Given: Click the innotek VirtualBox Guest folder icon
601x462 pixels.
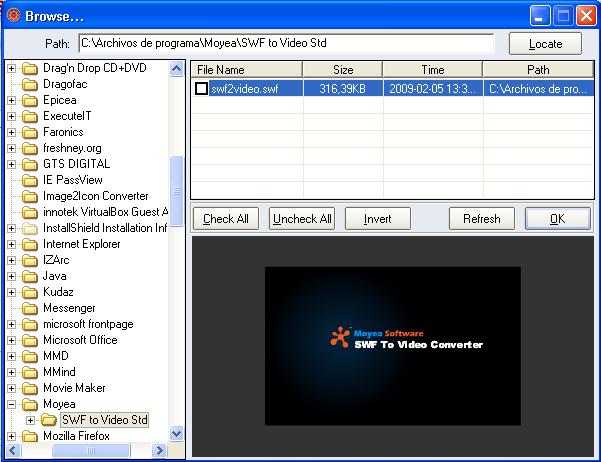Looking at the screenshot, I should (30, 212).
